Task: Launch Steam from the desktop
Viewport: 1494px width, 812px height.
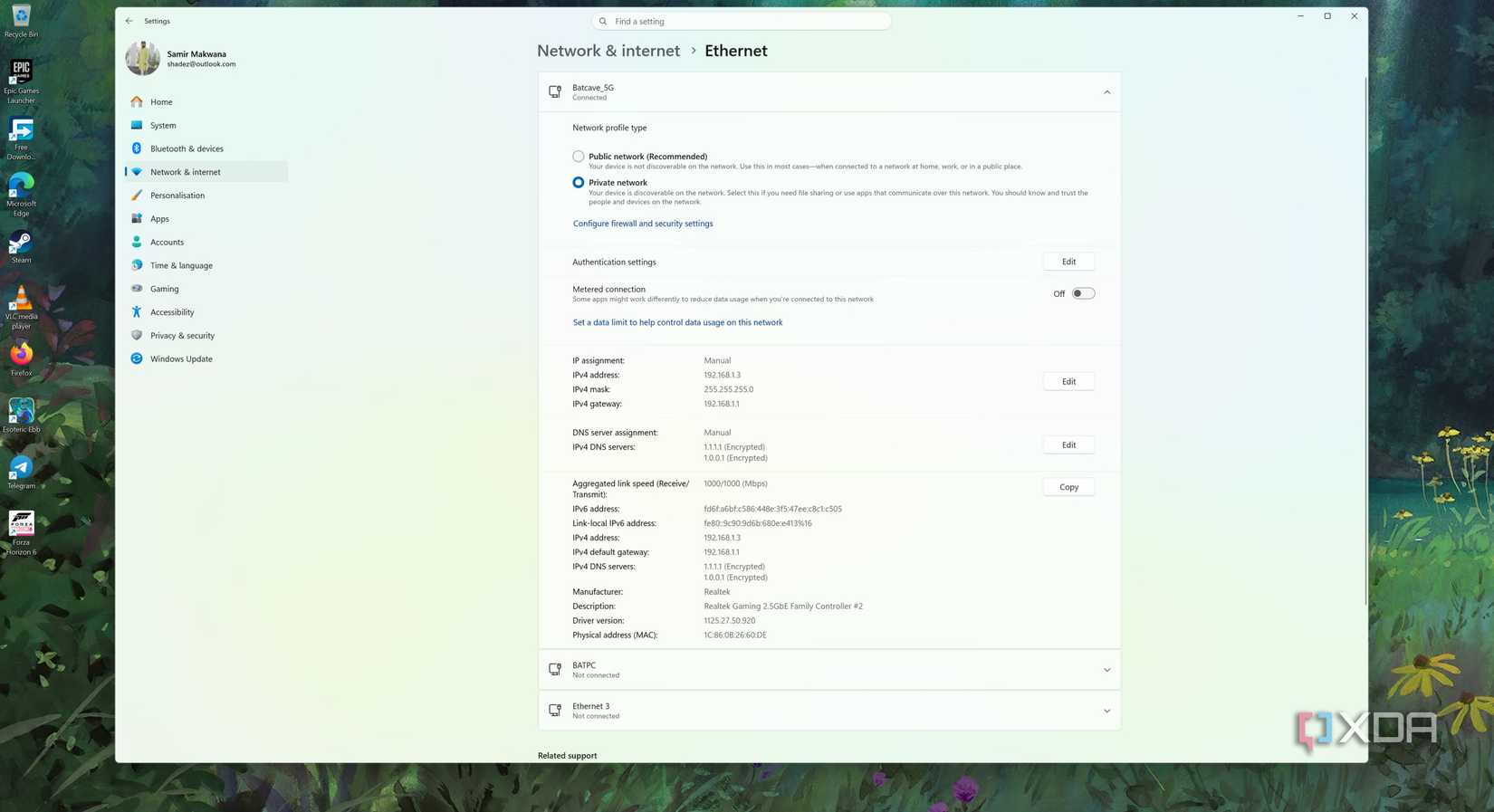Action: click(x=21, y=248)
